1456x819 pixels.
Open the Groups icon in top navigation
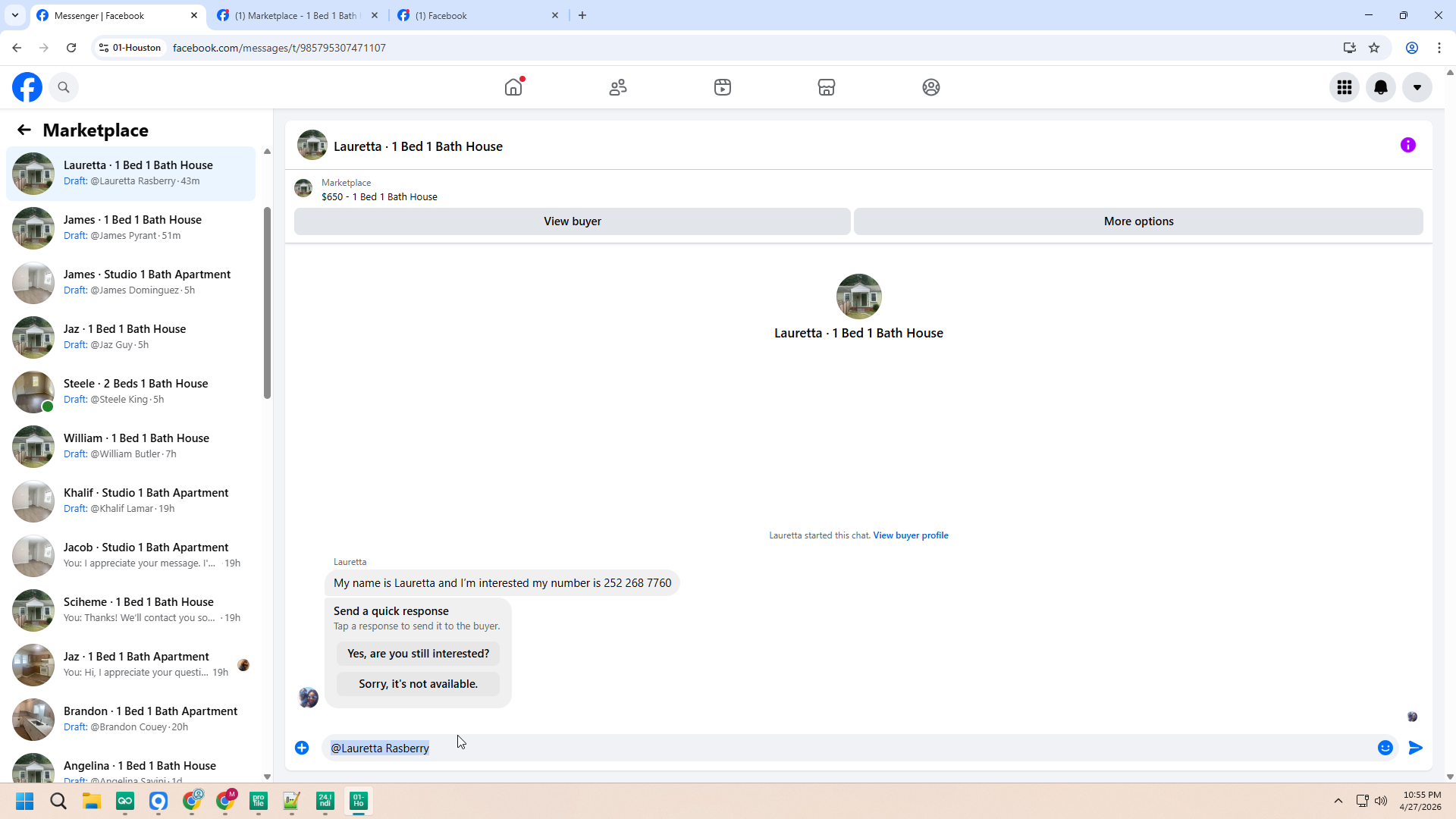[930, 87]
